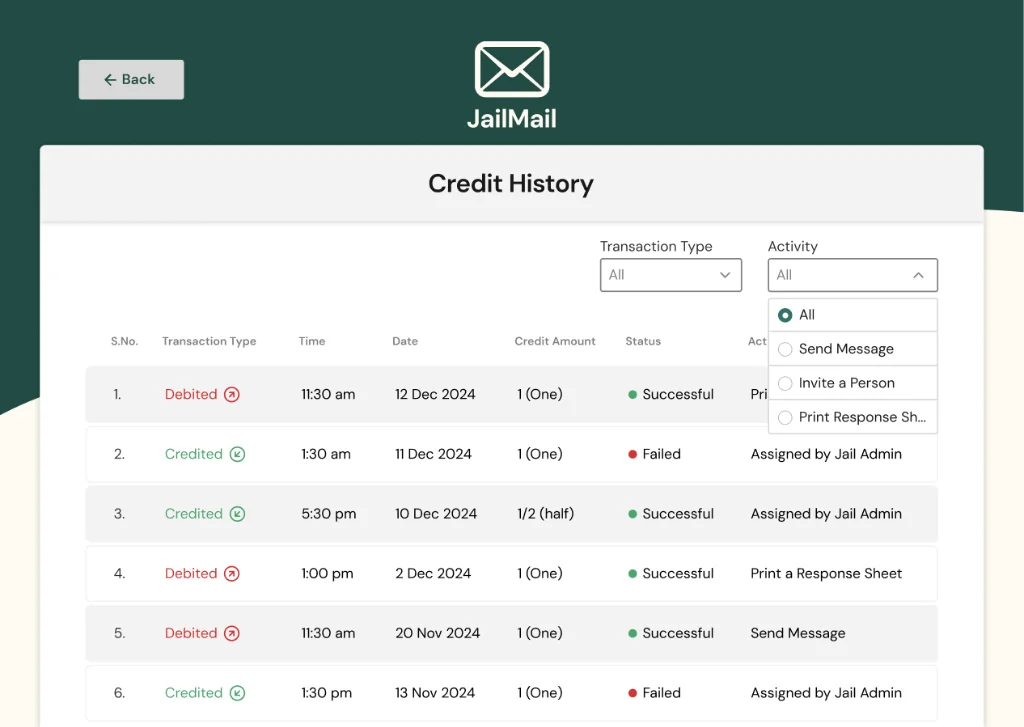This screenshot has height=727, width=1024.
Task: Open the Transaction Type dropdown
Action: click(x=670, y=275)
